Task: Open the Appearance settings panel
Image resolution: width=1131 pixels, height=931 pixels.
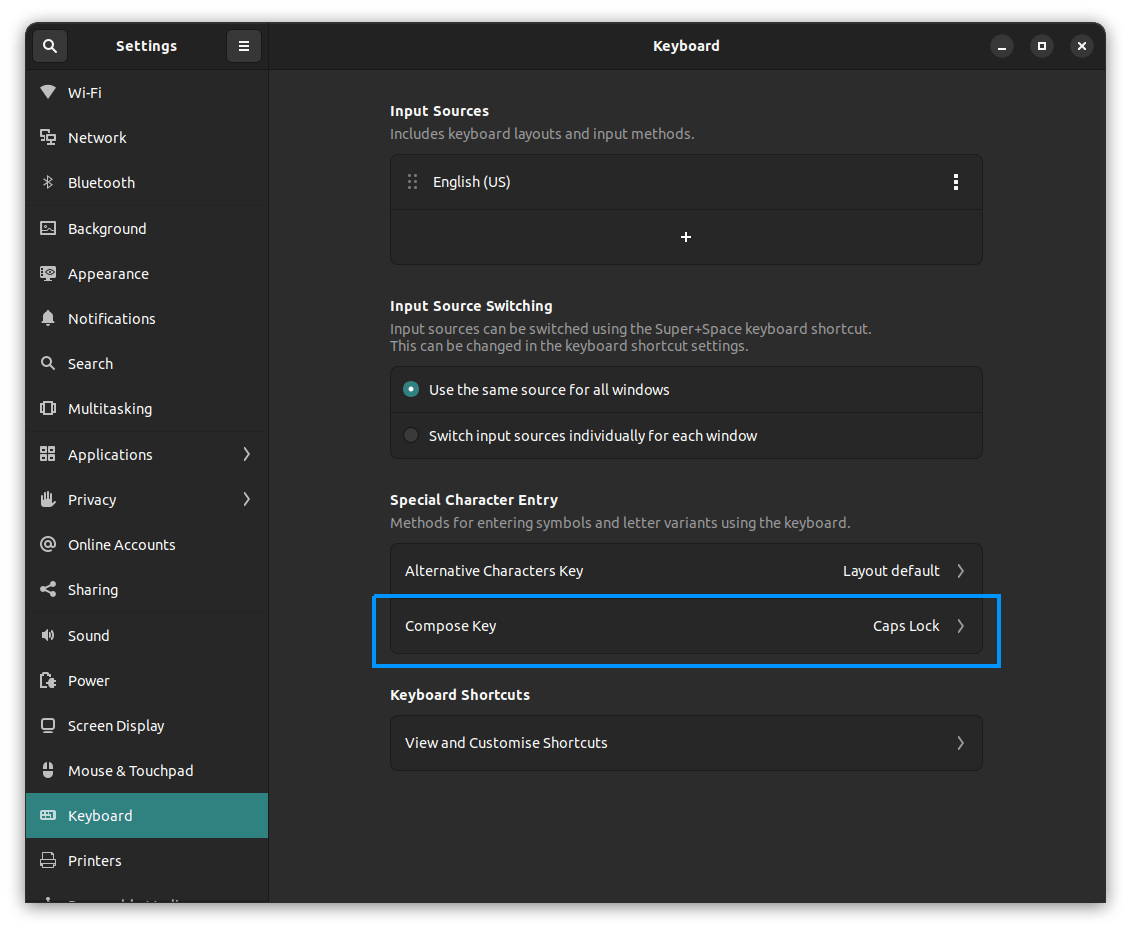Action: pos(108,274)
